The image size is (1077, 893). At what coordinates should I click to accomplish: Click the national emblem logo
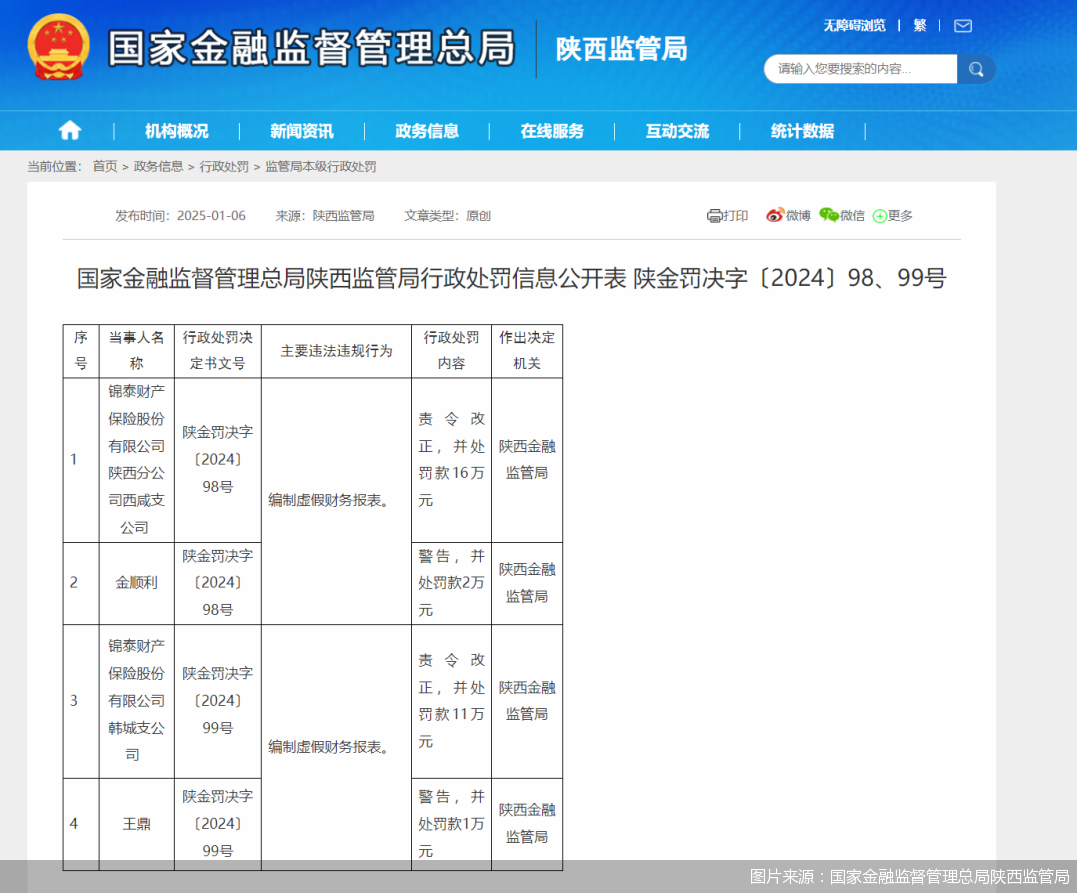click(x=58, y=47)
